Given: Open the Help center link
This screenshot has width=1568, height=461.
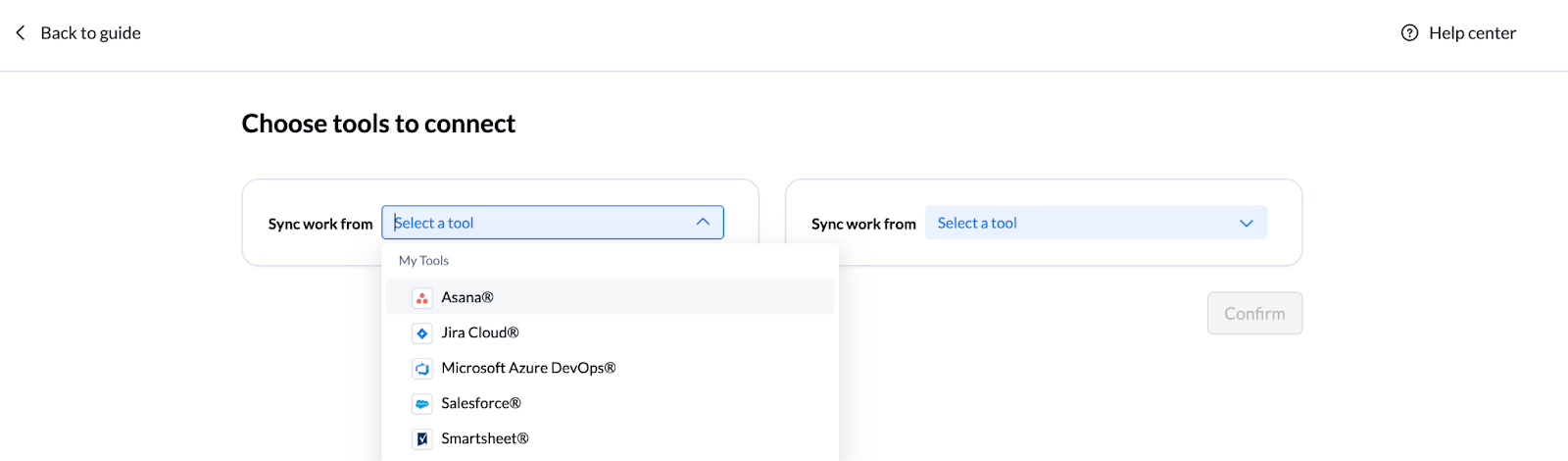Looking at the screenshot, I should pyautogui.click(x=1472, y=33).
